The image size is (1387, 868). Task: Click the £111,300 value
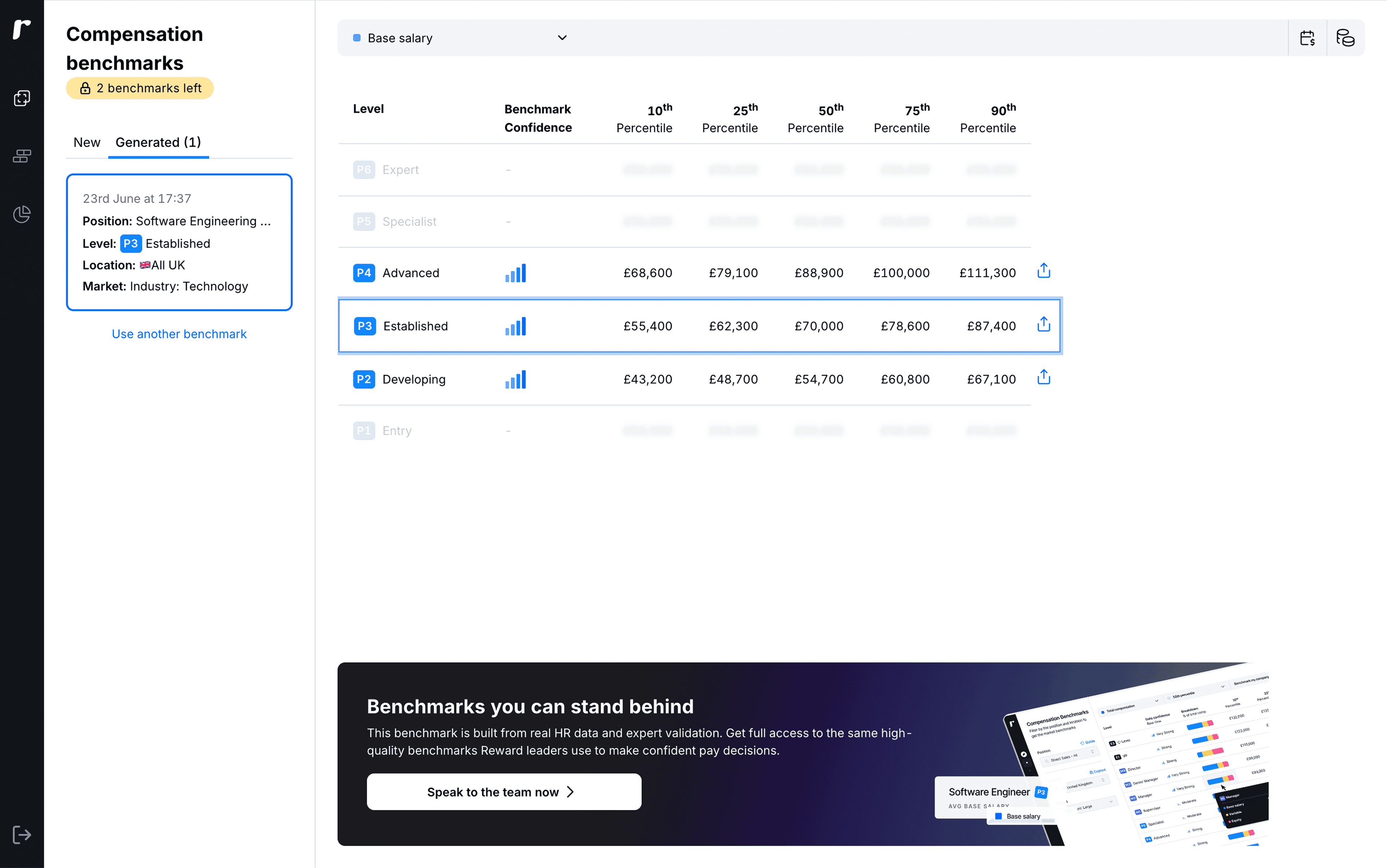[988, 273]
